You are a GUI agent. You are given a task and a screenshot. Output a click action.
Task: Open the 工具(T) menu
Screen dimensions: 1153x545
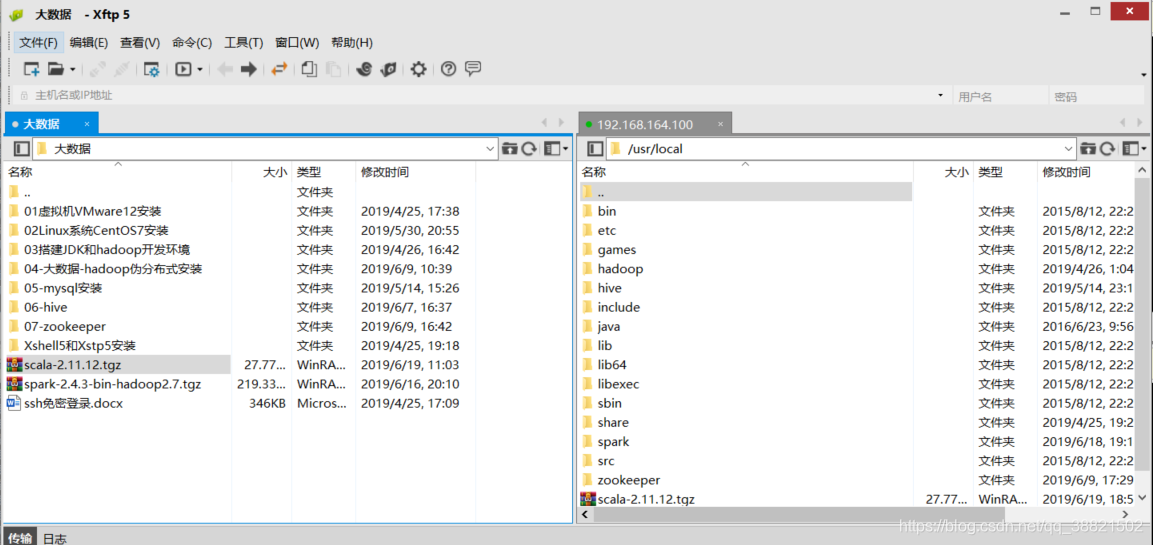243,43
